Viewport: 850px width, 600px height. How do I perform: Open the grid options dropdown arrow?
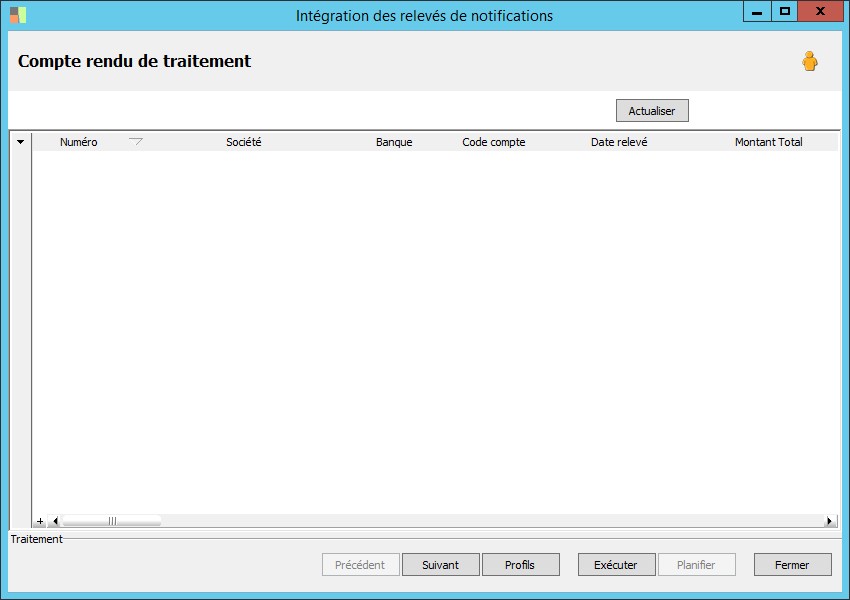pyautogui.click(x=20, y=142)
